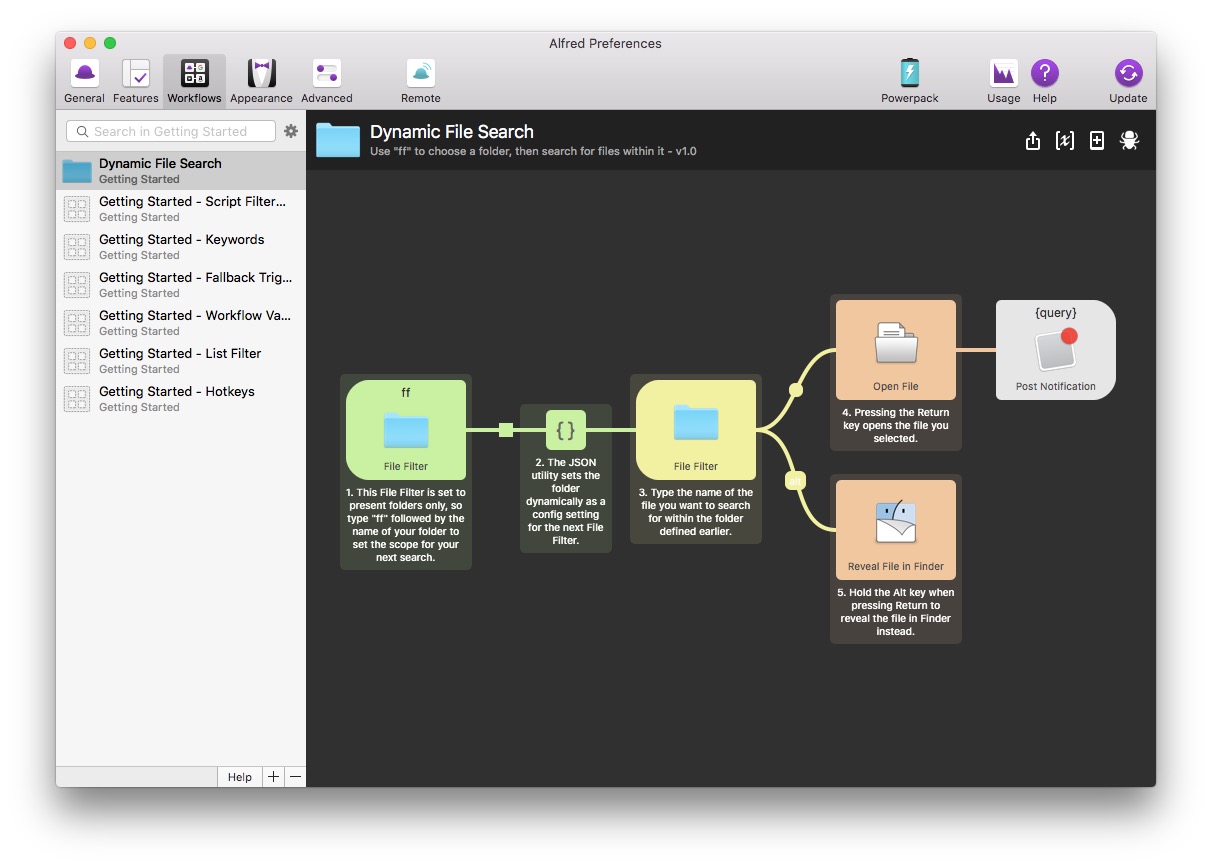The width and height of the screenshot is (1212, 867).
Task: Open the Appearance preferences
Action: coord(261,80)
